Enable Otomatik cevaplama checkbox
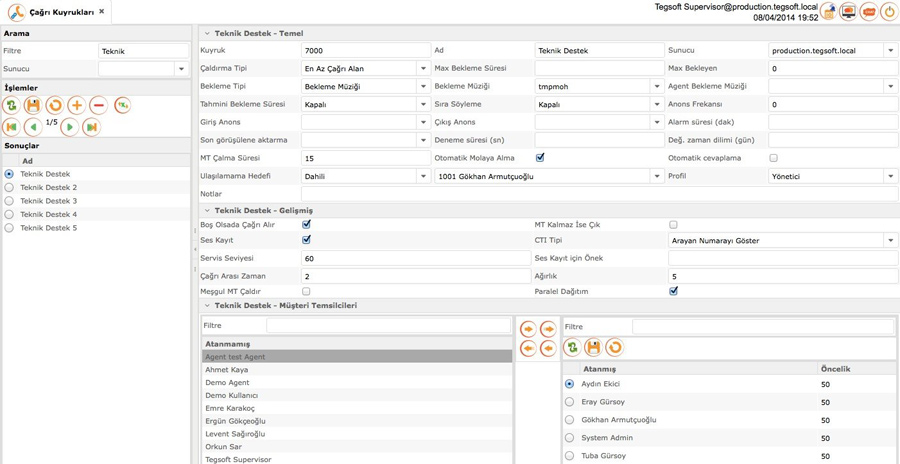900x464 pixels. tap(773, 158)
